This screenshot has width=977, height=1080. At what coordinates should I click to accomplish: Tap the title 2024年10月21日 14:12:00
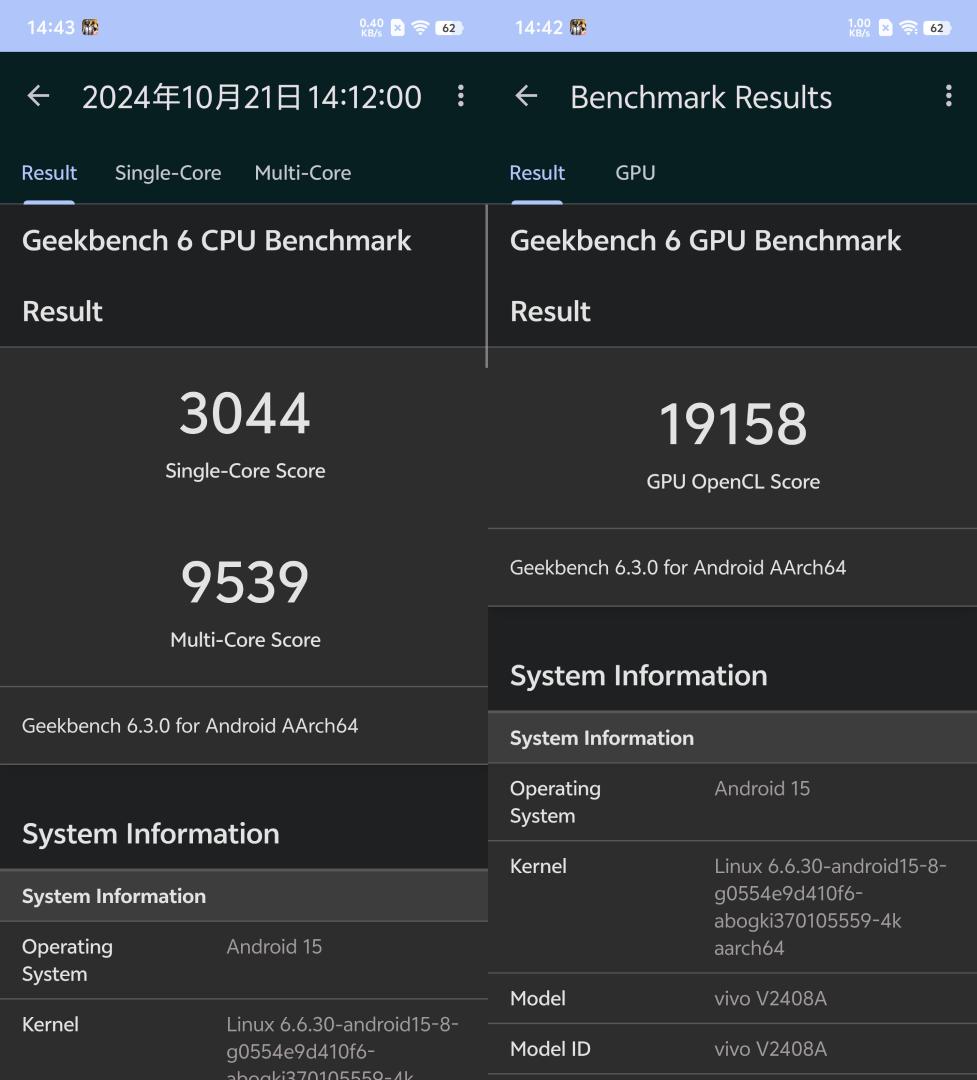coord(251,97)
